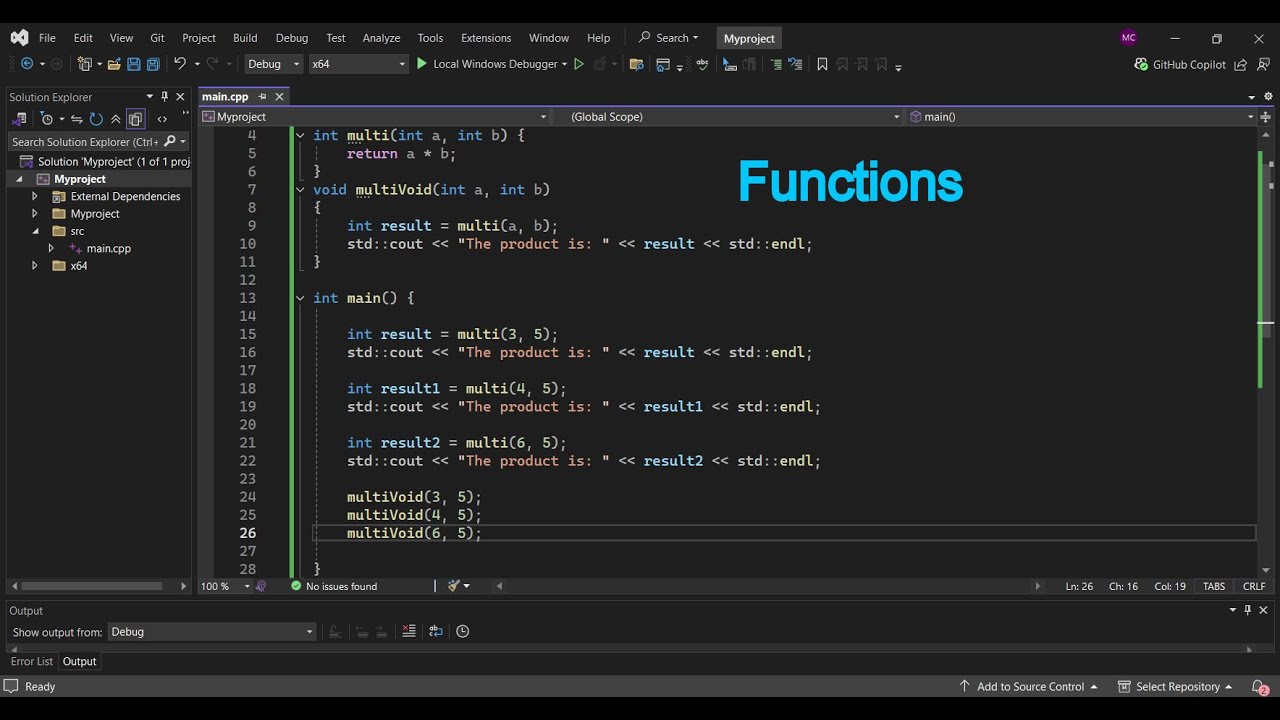The width and height of the screenshot is (1280, 720).
Task: Click the spell checker abc icon
Action: pos(702,64)
